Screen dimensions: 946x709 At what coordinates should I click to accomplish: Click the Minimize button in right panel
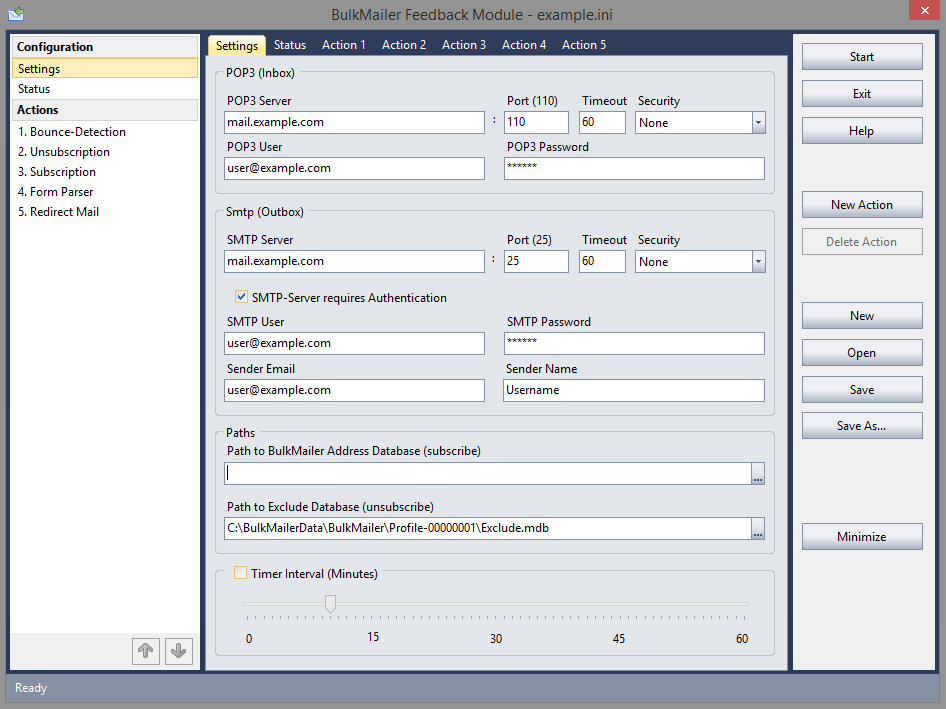[x=862, y=536]
